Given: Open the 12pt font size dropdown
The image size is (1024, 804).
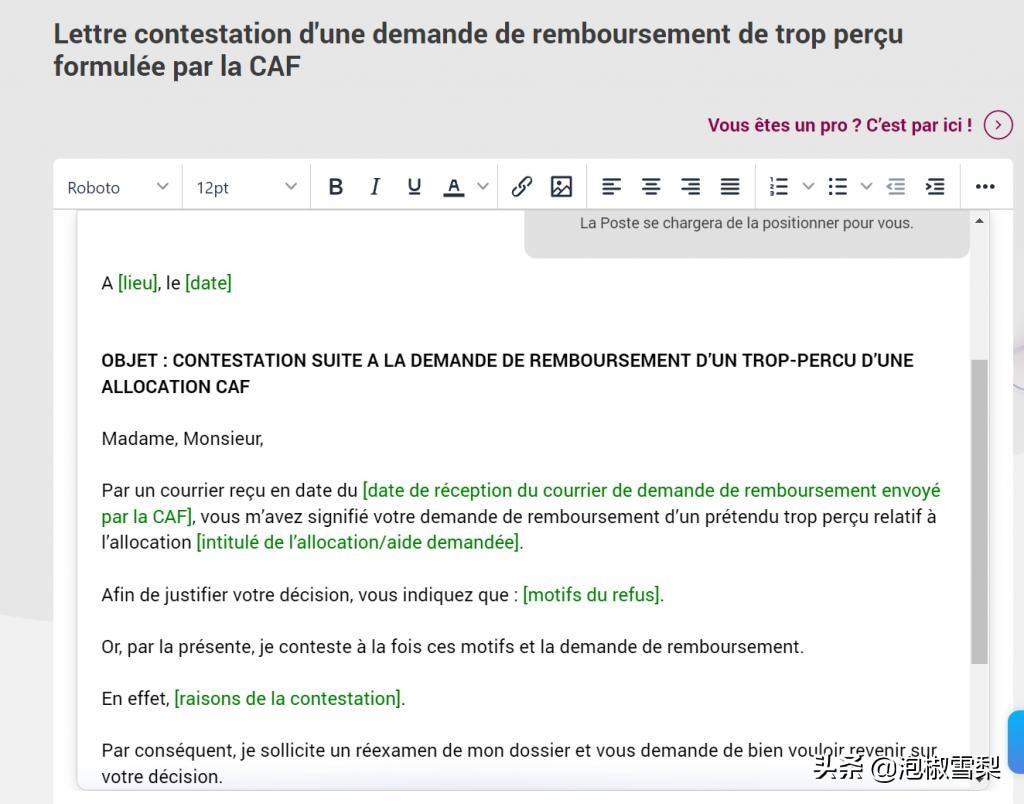Looking at the screenshot, I should pyautogui.click(x=247, y=187).
